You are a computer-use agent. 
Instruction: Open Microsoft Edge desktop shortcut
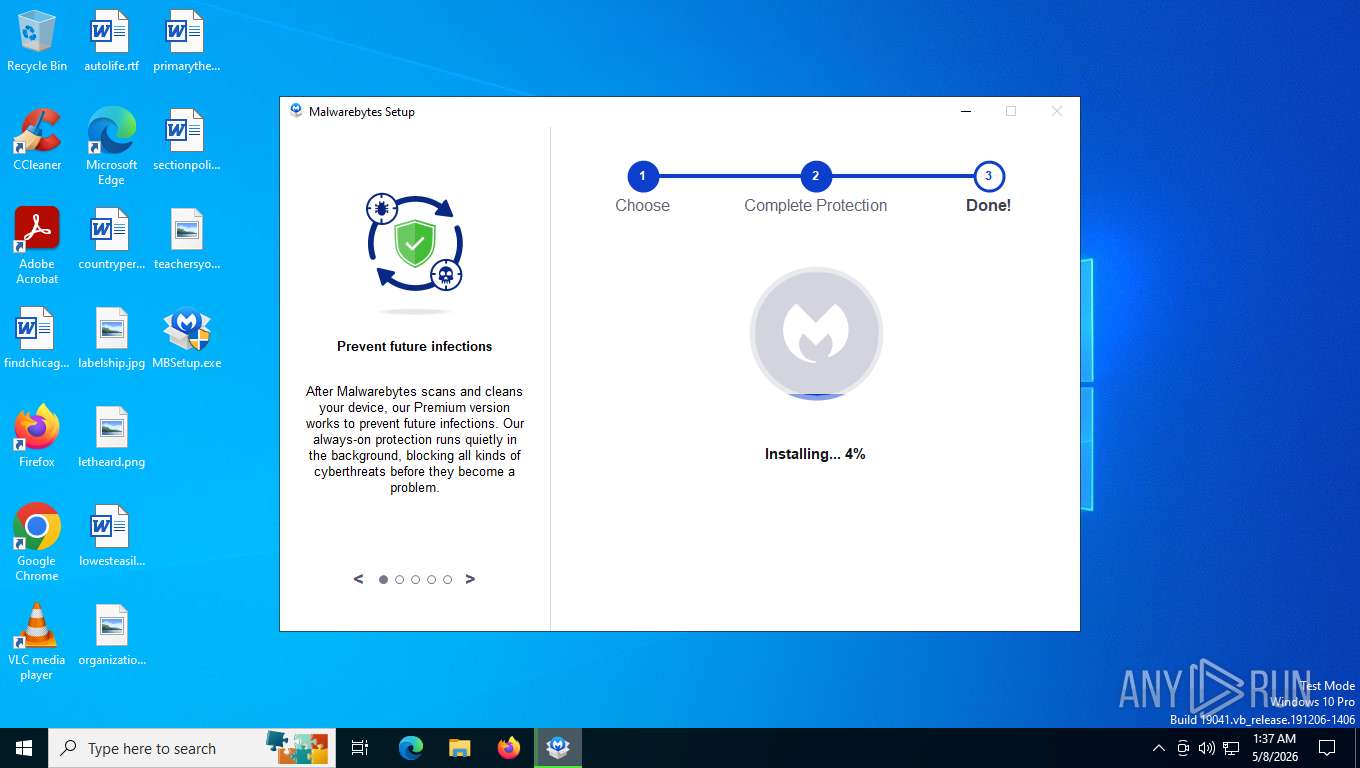pyautogui.click(x=111, y=146)
